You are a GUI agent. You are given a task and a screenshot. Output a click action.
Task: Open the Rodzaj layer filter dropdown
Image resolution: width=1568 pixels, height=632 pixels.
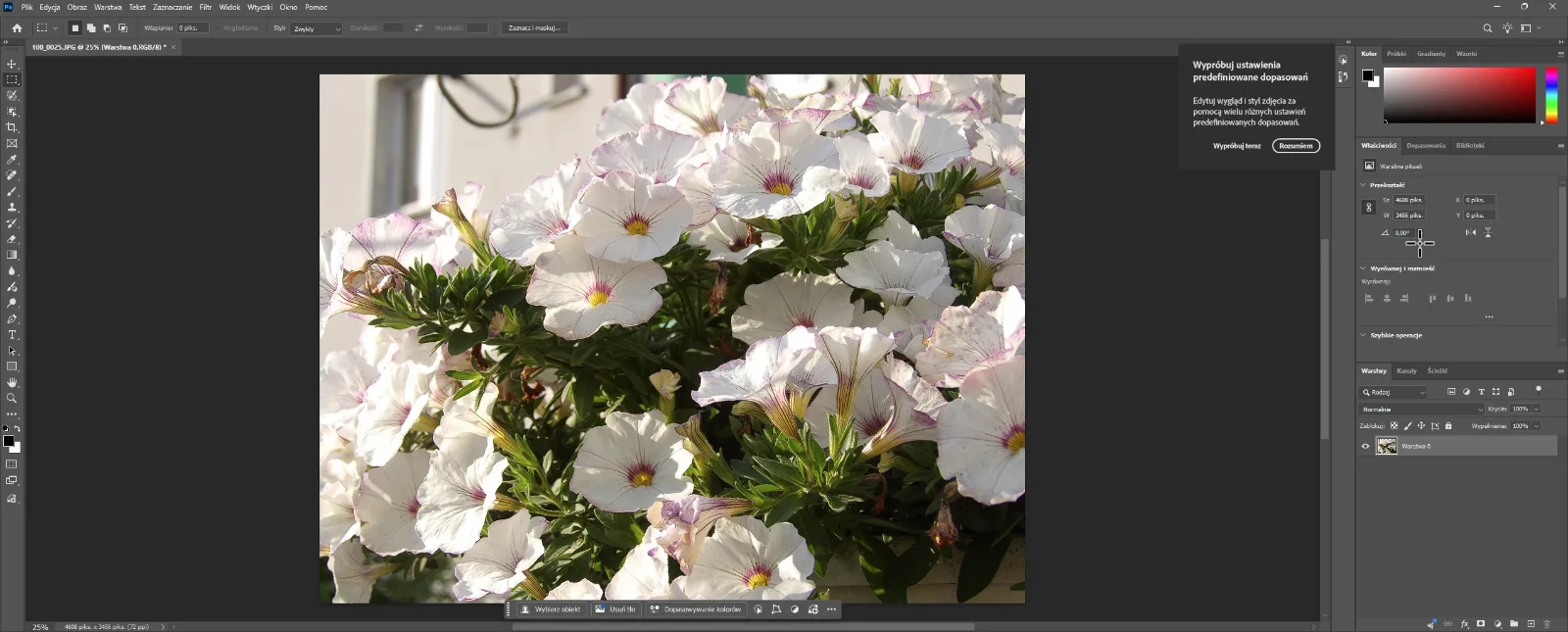1394,392
